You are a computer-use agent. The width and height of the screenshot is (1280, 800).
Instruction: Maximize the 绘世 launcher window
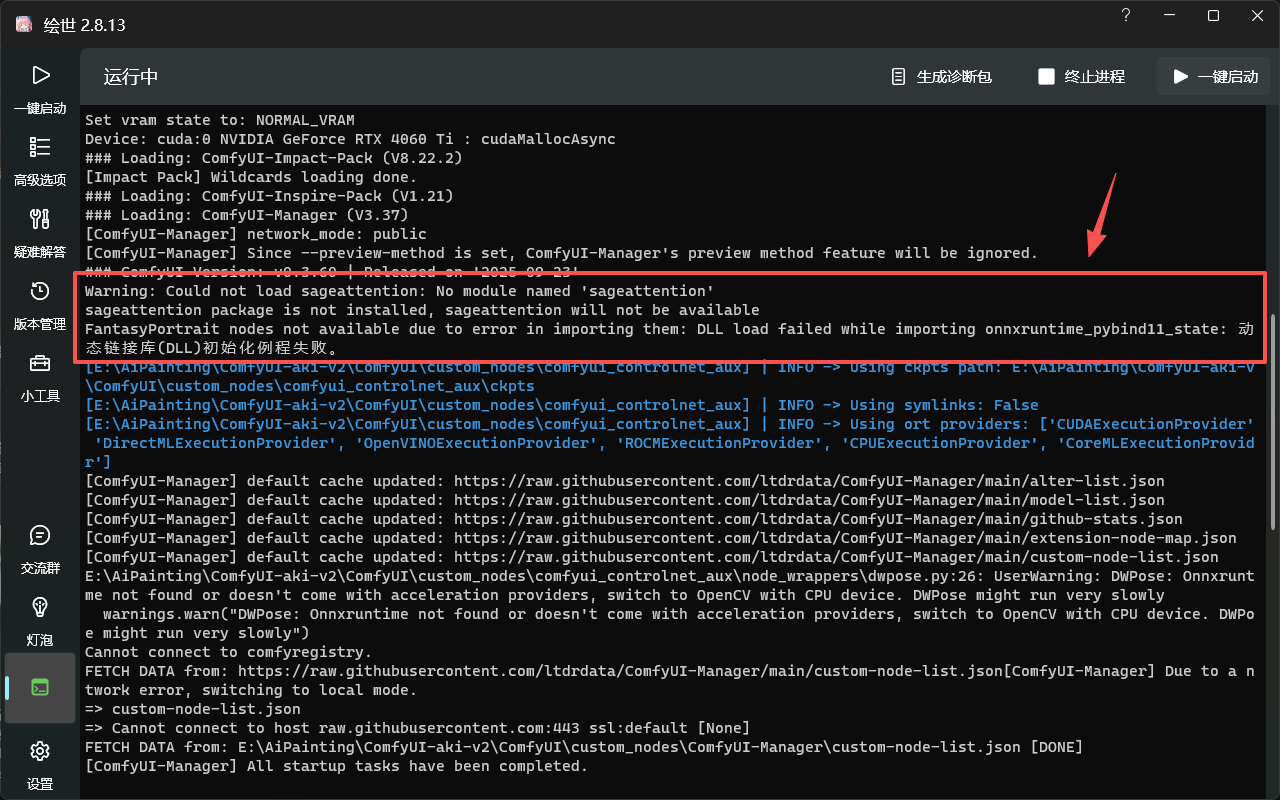click(x=1213, y=16)
